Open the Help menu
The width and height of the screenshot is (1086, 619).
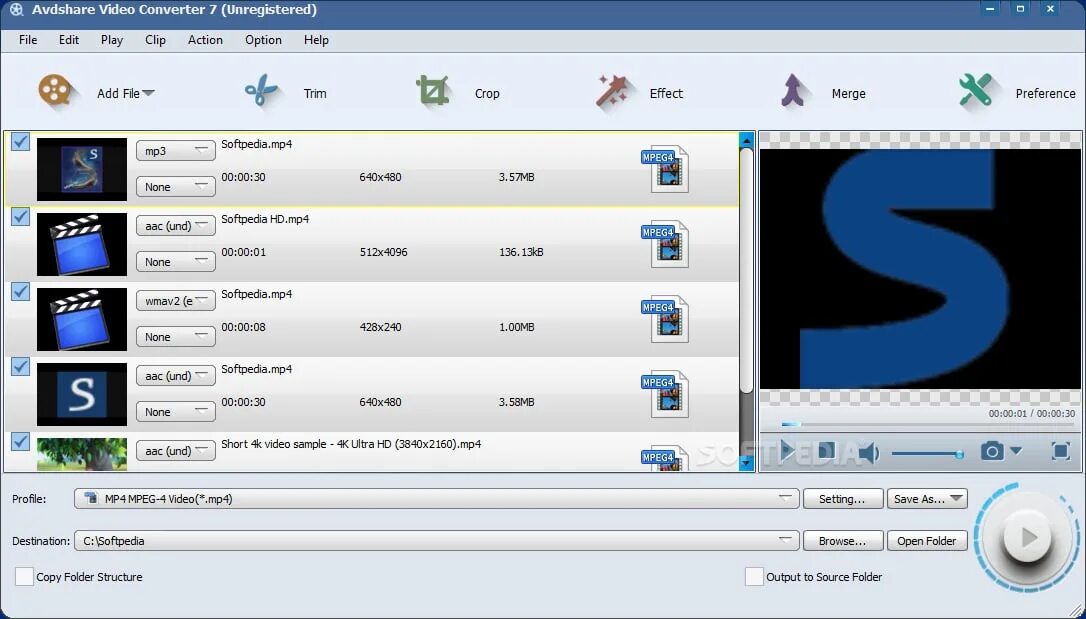click(x=316, y=39)
